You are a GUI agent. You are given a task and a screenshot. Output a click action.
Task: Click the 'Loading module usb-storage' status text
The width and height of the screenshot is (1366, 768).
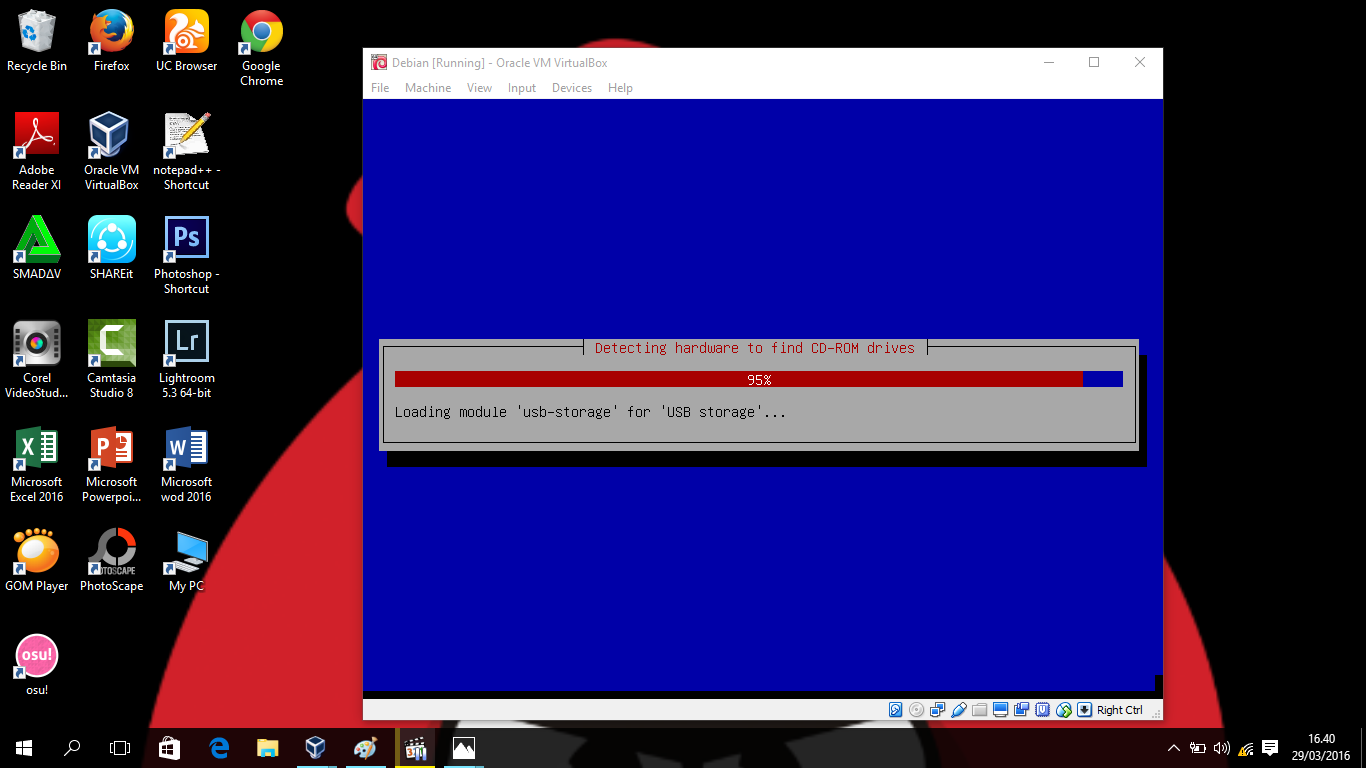(x=590, y=412)
